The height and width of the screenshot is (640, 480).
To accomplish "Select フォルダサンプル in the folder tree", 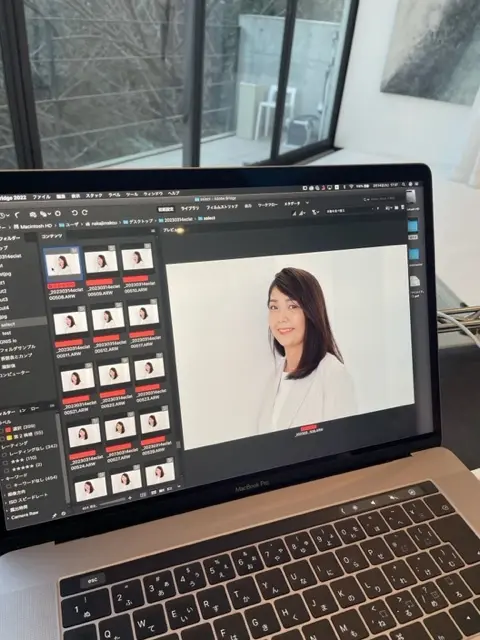I will point(18,349).
